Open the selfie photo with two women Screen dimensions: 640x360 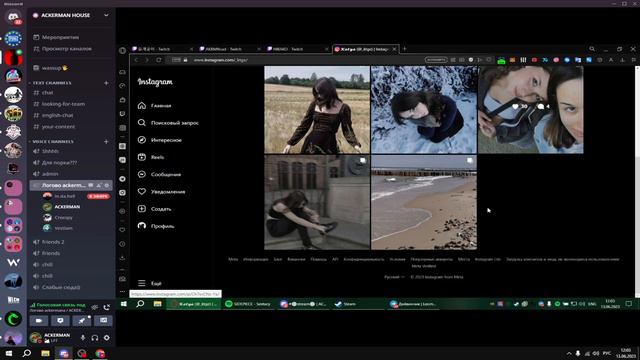(531, 110)
